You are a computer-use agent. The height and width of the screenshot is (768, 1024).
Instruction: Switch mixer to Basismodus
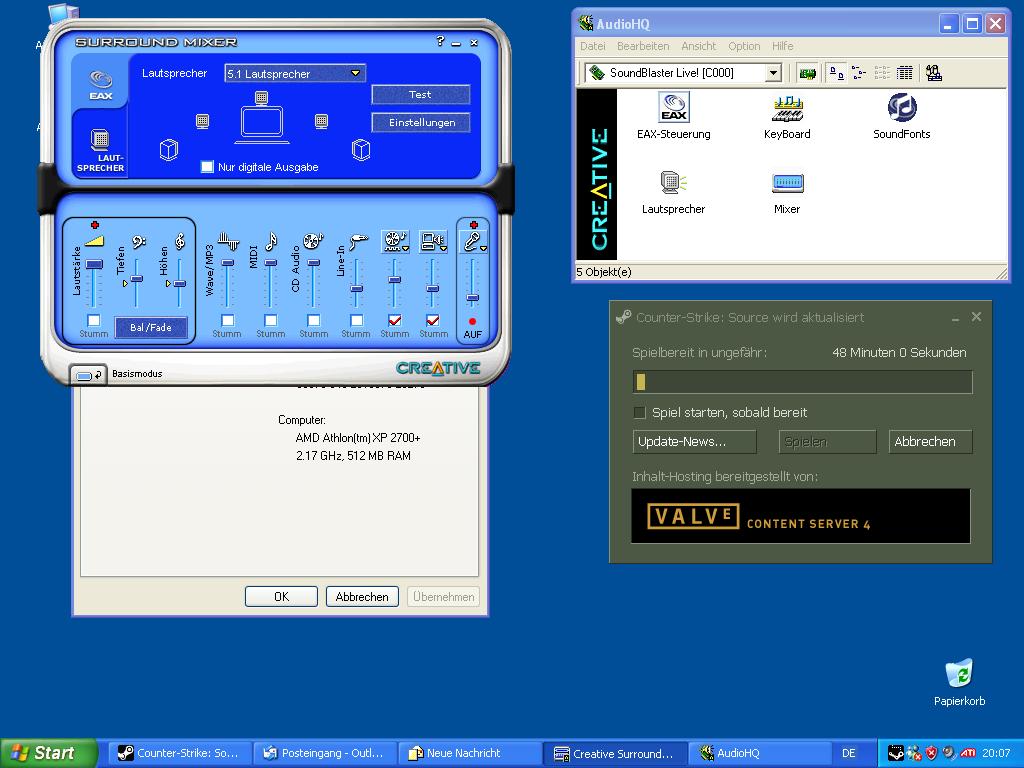coord(87,374)
